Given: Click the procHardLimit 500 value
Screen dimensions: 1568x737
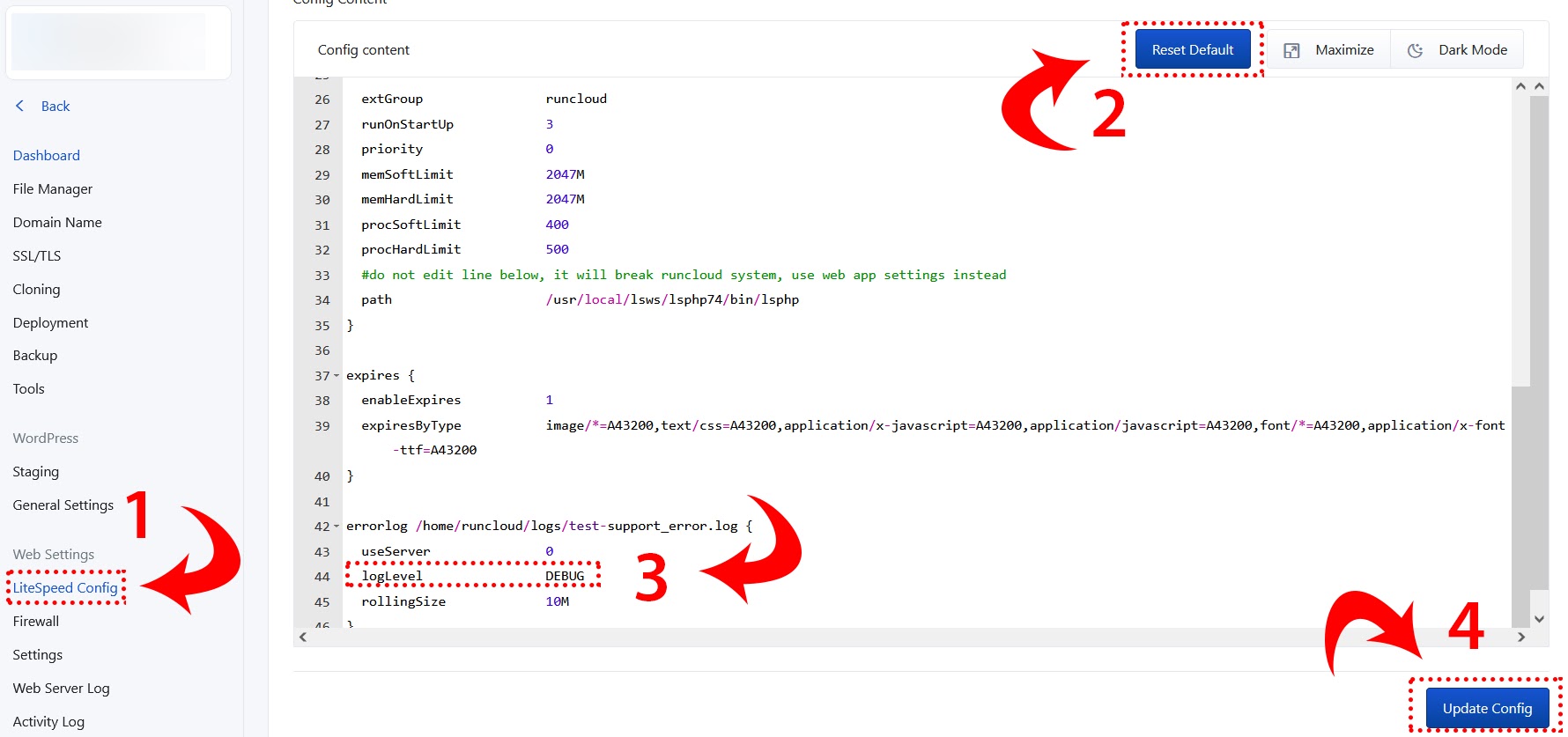Looking at the screenshot, I should [558, 249].
